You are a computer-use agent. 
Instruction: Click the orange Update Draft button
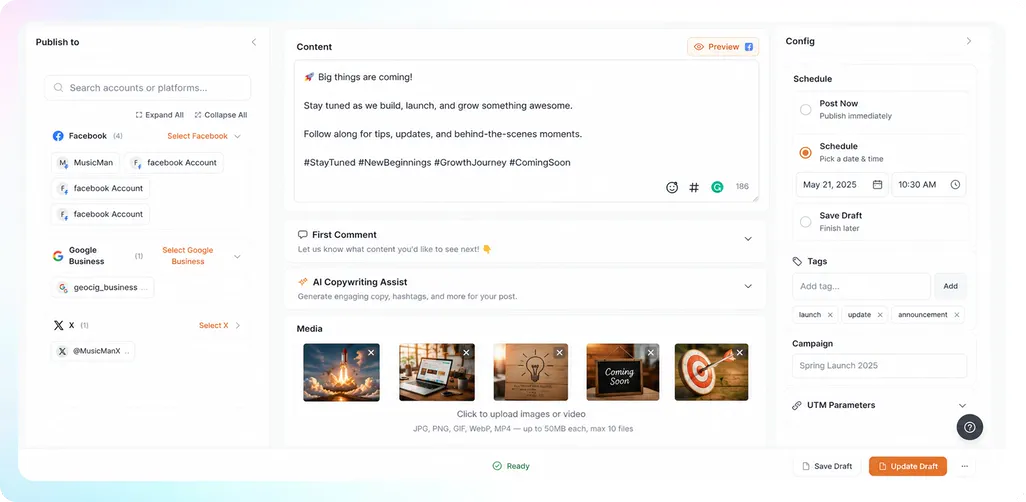908,466
